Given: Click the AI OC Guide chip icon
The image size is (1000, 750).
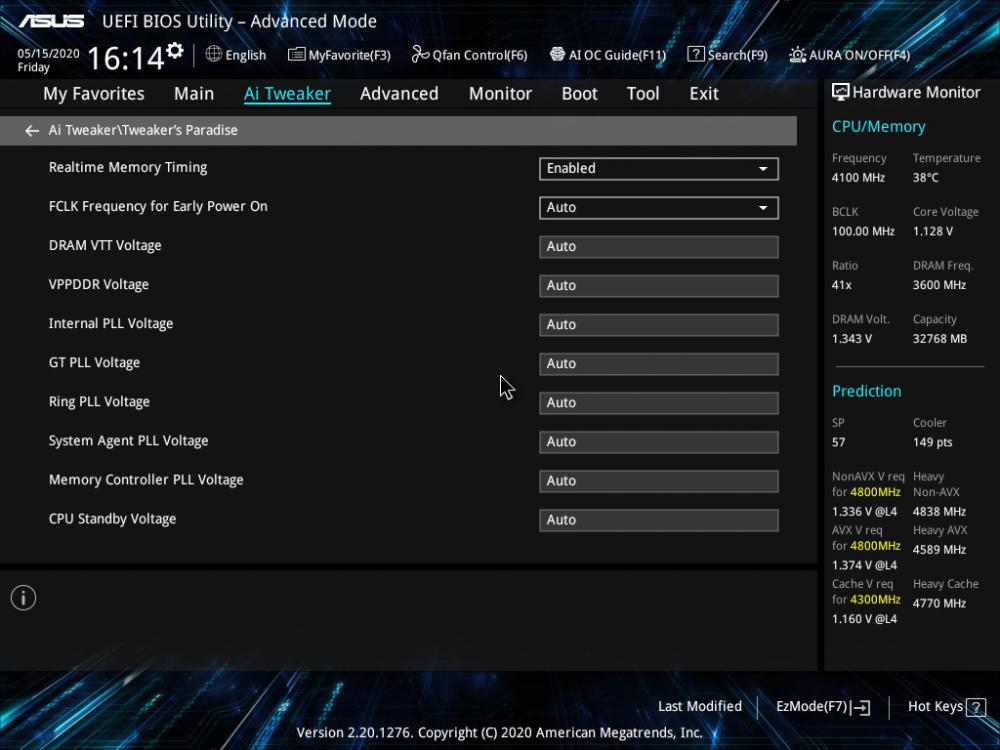Looking at the screenshot, I should pyautogui.click(x=557, y=54).
